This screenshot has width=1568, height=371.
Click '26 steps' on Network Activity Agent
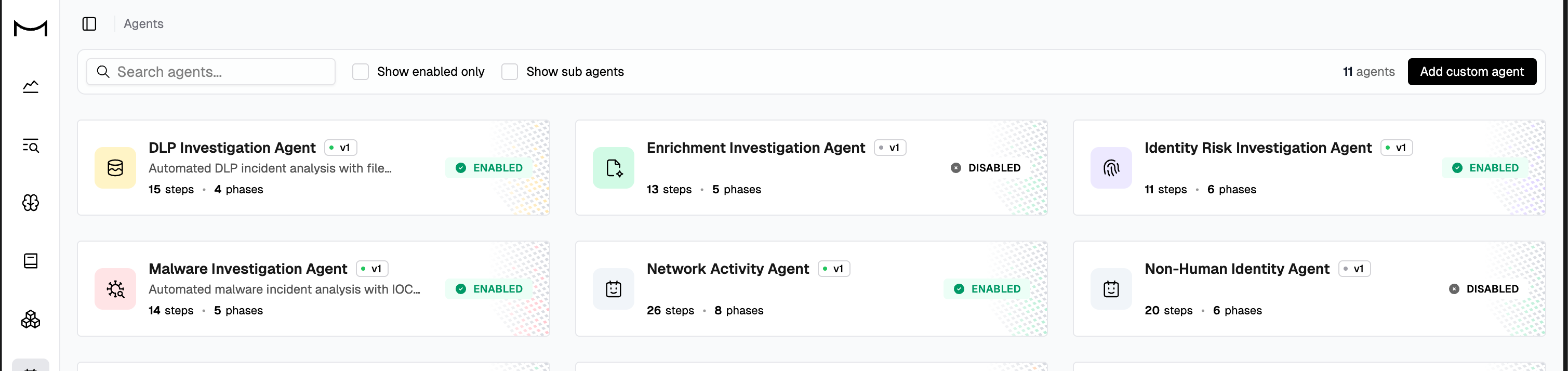[670, 311]
